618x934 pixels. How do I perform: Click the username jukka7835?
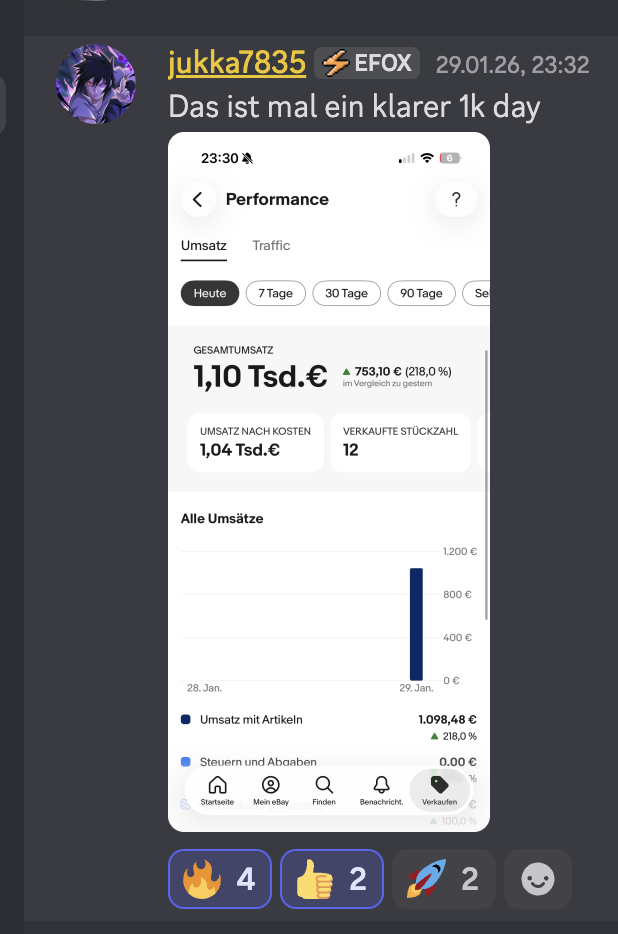pyautogui.click(x=237, y=64)
